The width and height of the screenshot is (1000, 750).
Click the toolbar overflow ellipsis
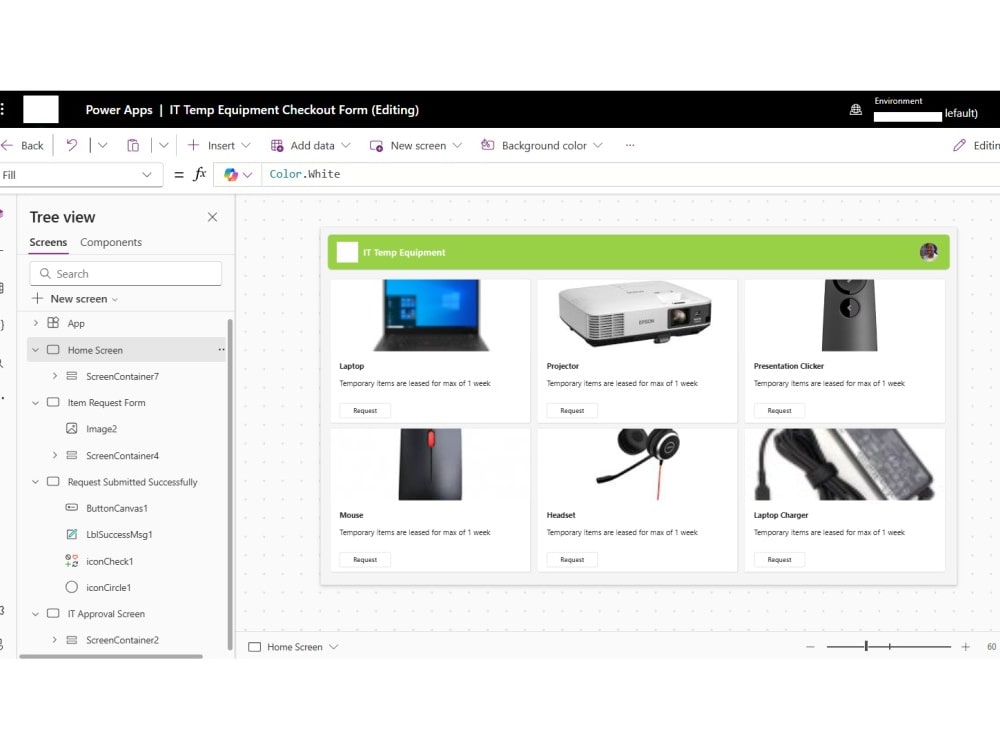[x=630, y=145]
